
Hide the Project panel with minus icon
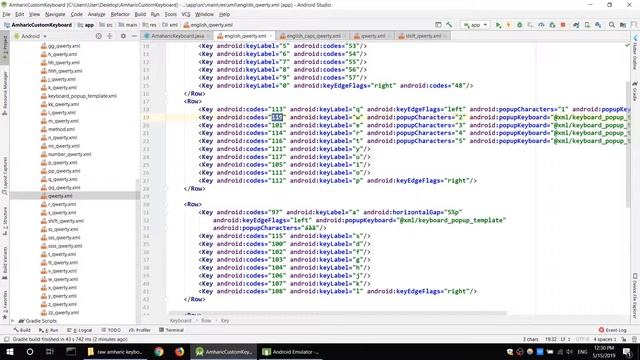tap(134, 36)
